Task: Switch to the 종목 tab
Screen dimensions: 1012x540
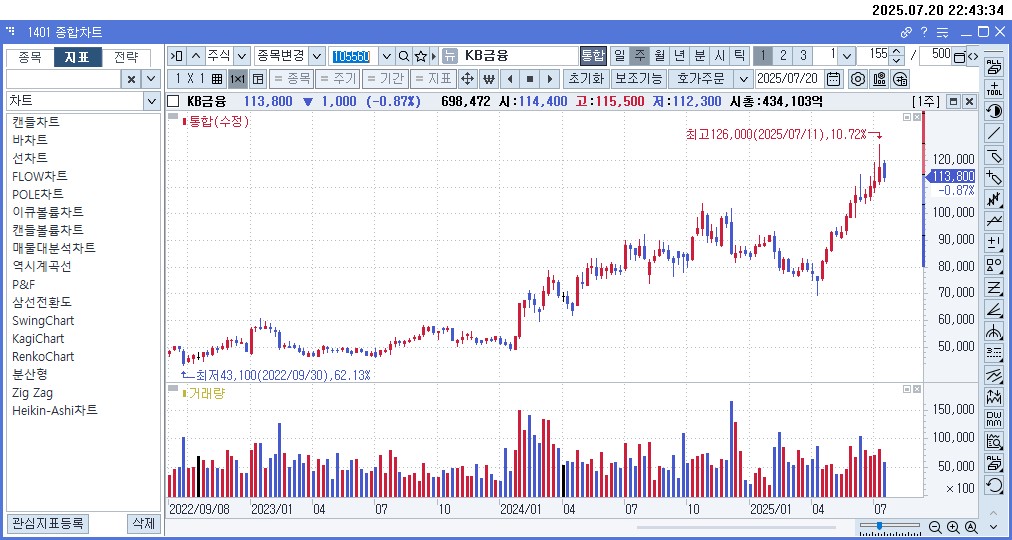Action: [30, 57]
